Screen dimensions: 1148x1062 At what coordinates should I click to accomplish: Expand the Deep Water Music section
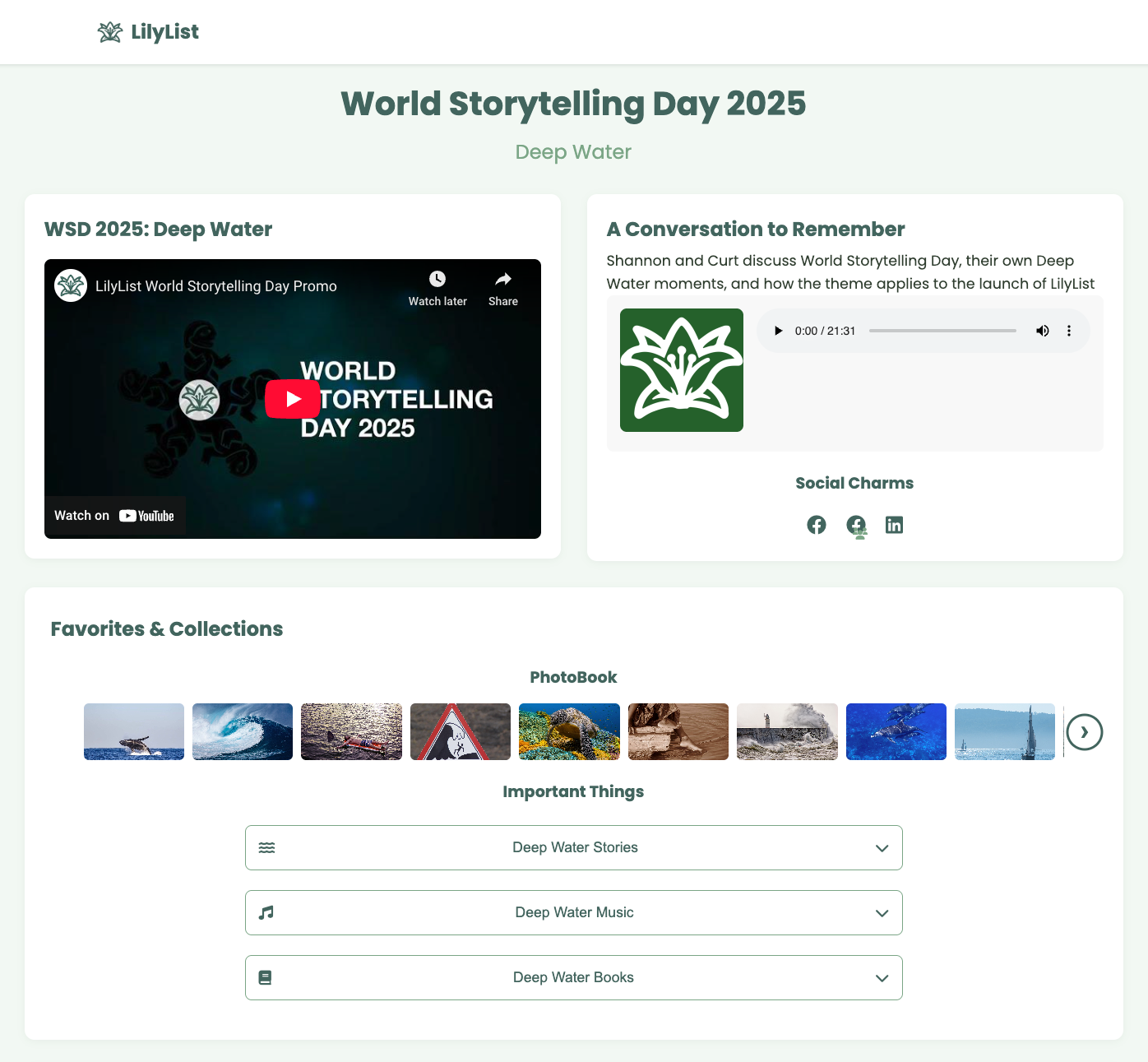coord(573,912)
